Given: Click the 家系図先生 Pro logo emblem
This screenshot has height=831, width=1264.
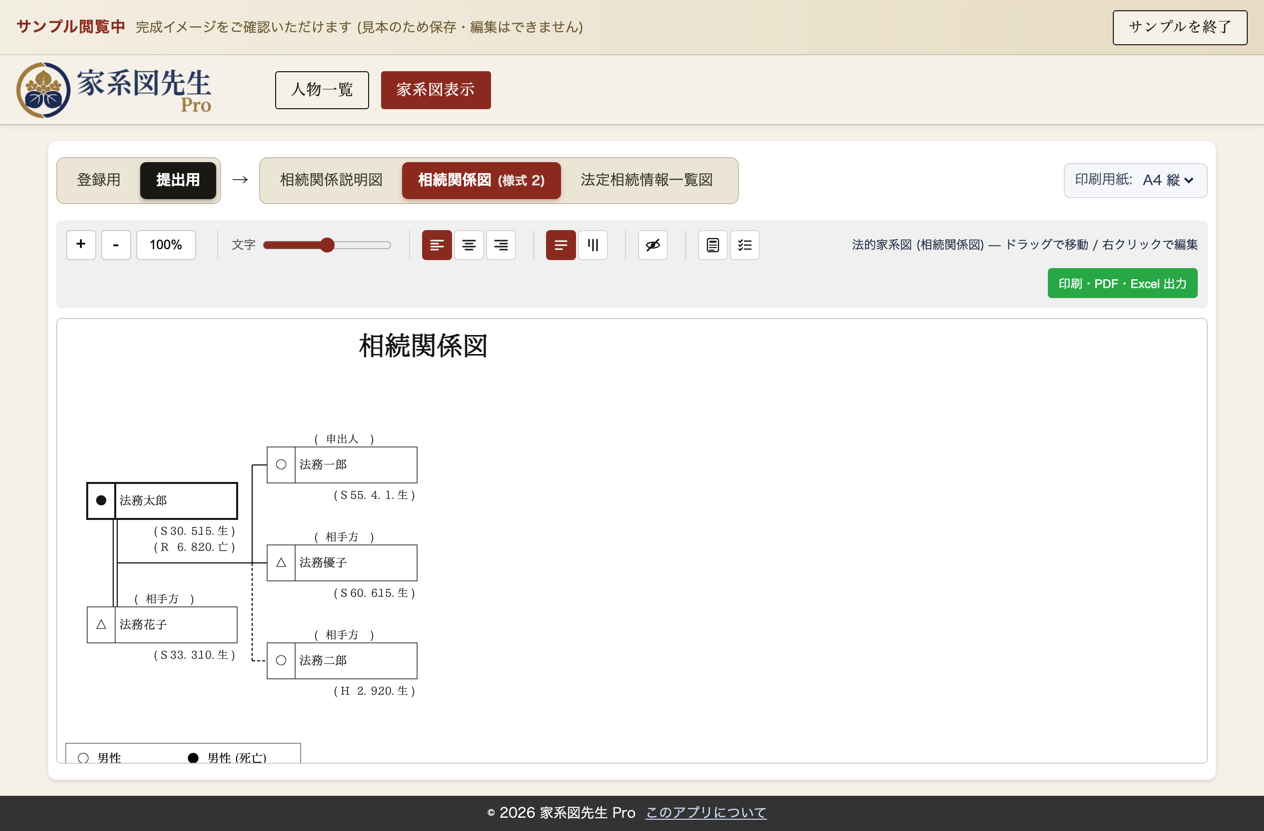Looking at the screenshot, I should 43,90.
